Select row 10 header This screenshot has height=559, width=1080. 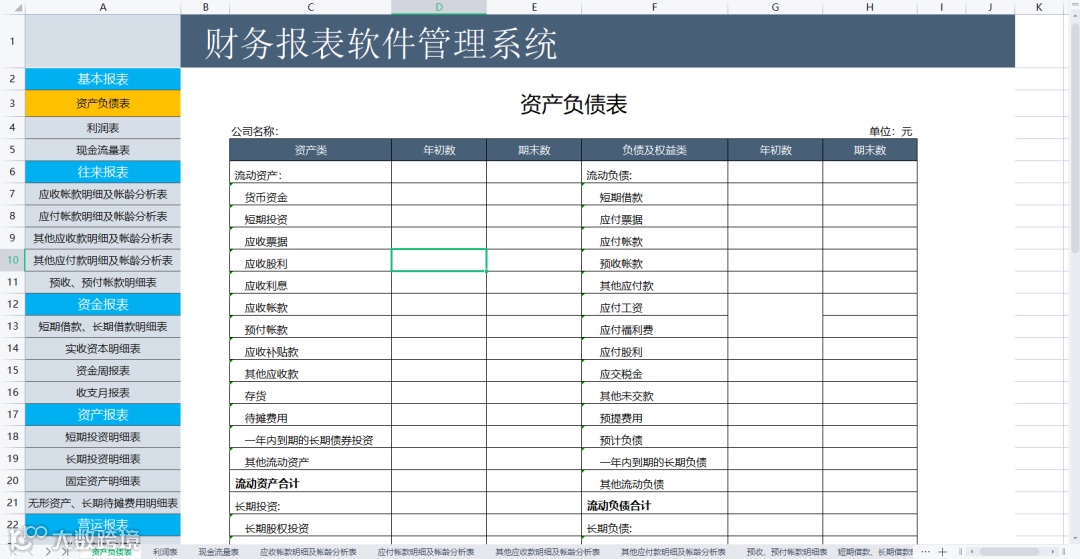point(12,260)
